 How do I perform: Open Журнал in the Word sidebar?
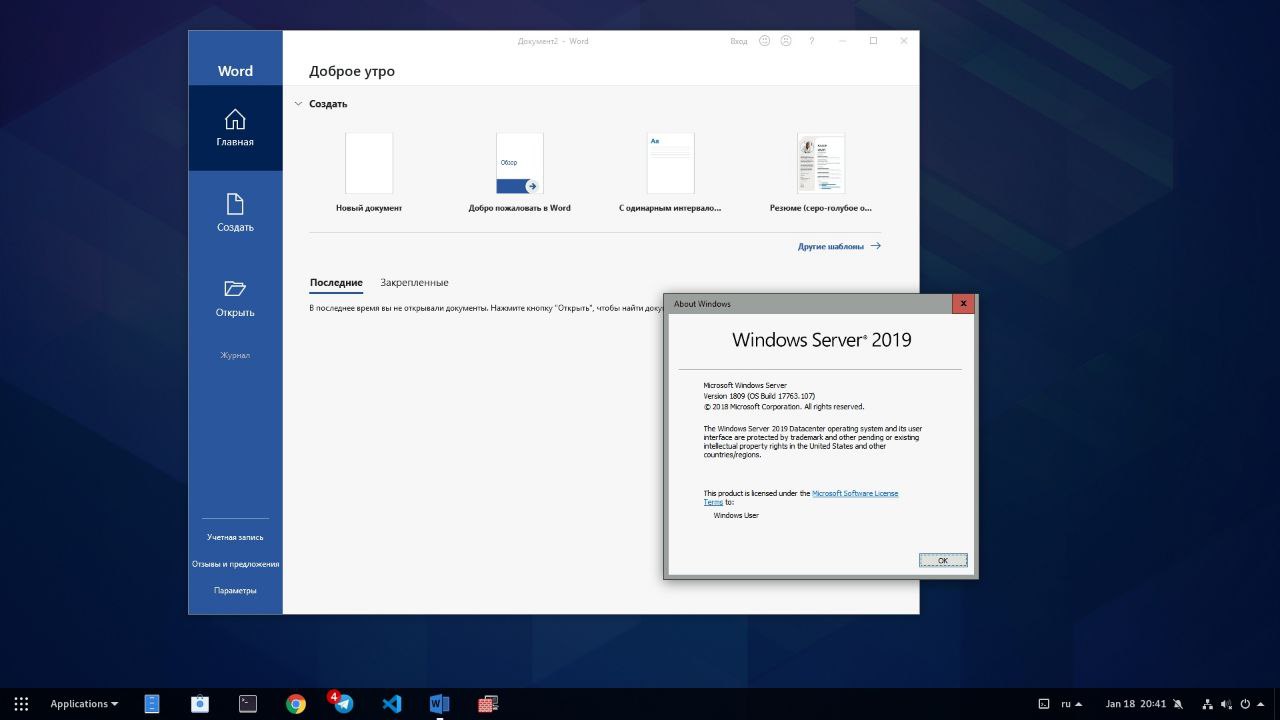[x=235, y=356]
